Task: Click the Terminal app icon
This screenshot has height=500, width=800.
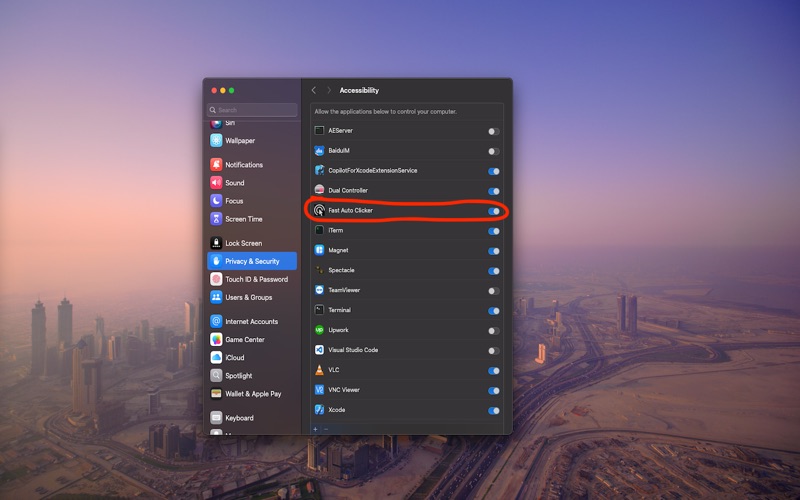Action: point(319,310)
